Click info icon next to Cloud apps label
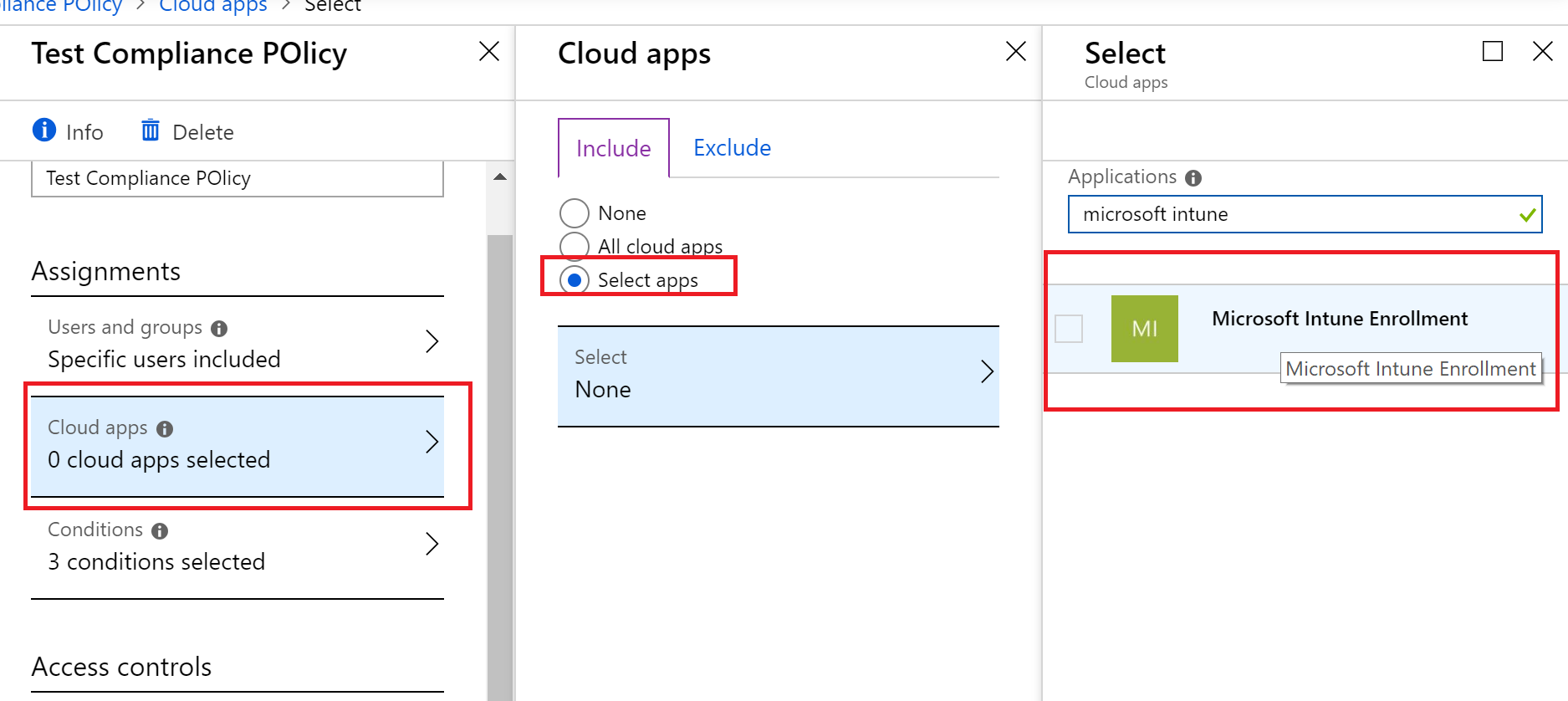 coord(165,429)
